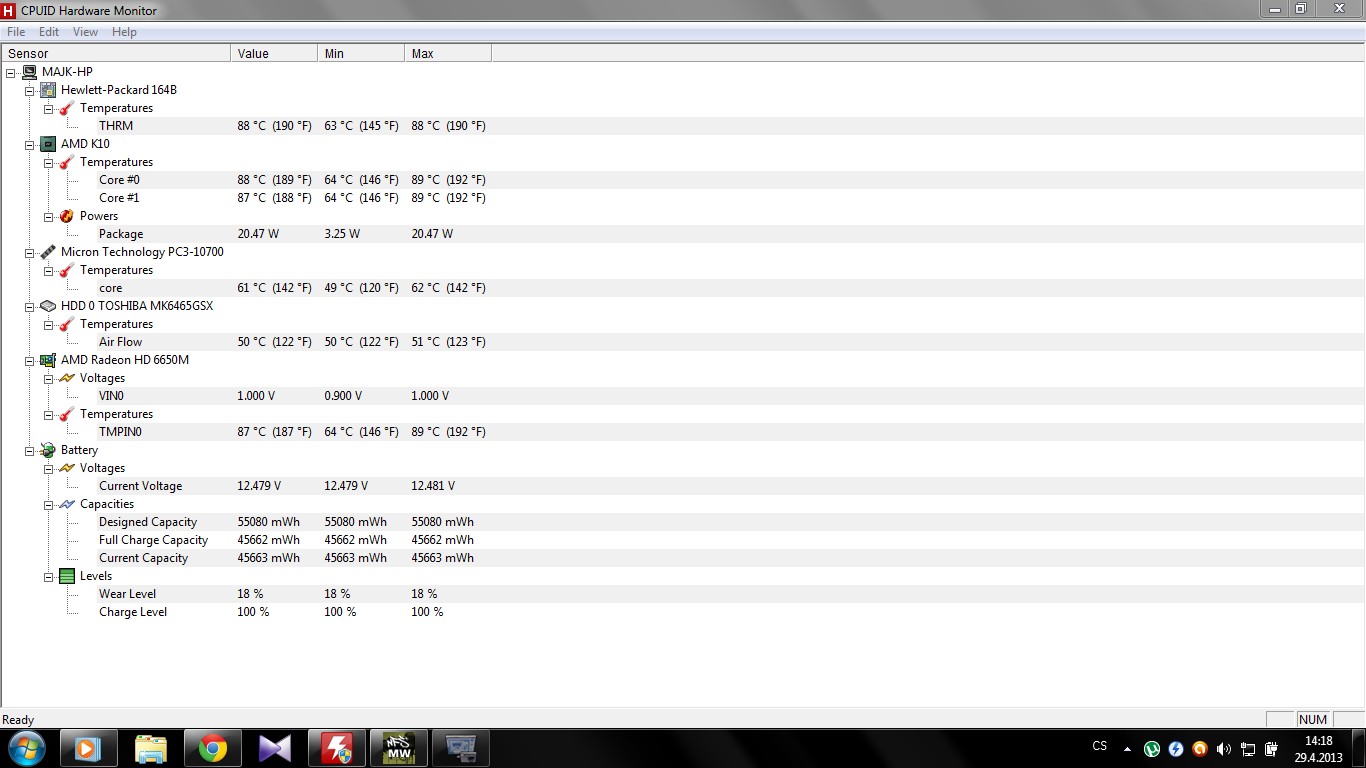Click the network tray icon
1366x768 pixels.
[x=1248, y=748]
